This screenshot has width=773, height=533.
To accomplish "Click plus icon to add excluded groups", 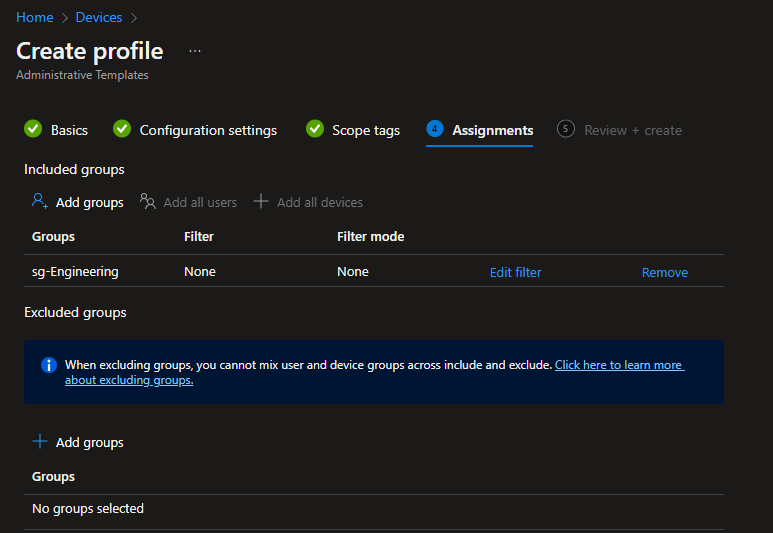I will [x=40, y=441].
